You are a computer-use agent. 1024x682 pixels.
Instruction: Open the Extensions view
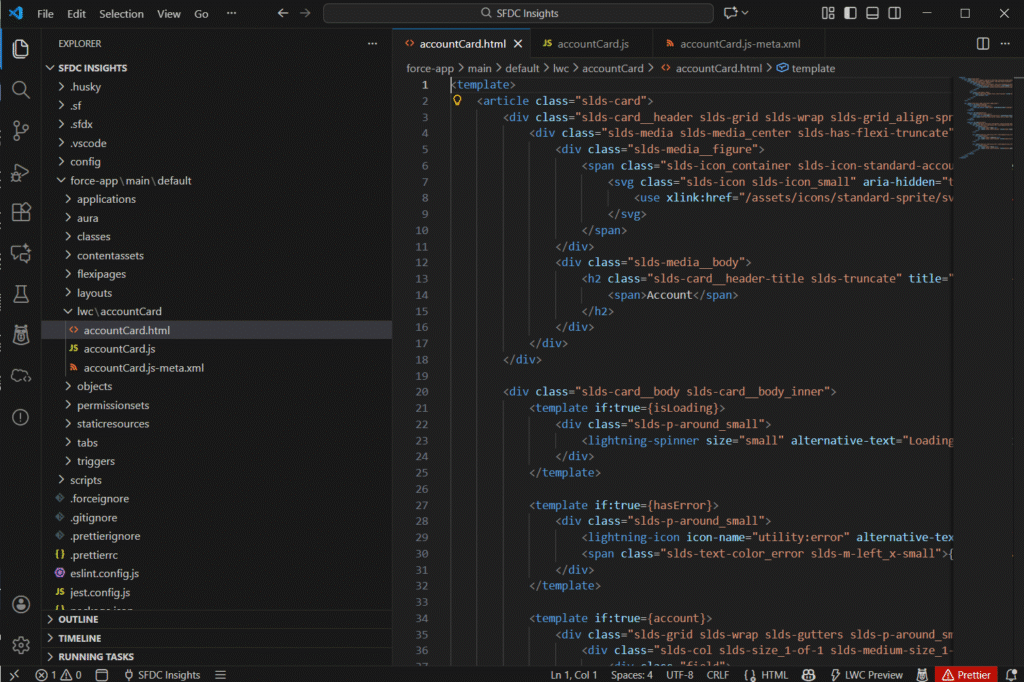(20, 213)
